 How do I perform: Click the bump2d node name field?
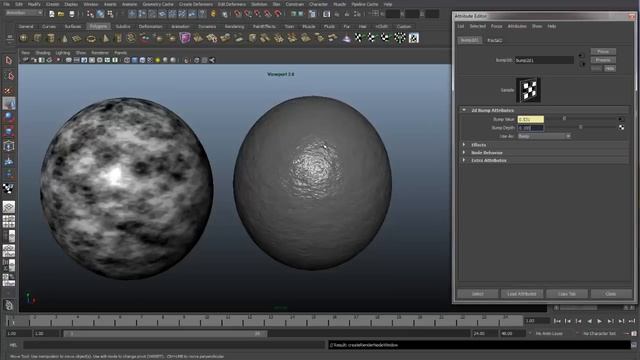[544, 60]
